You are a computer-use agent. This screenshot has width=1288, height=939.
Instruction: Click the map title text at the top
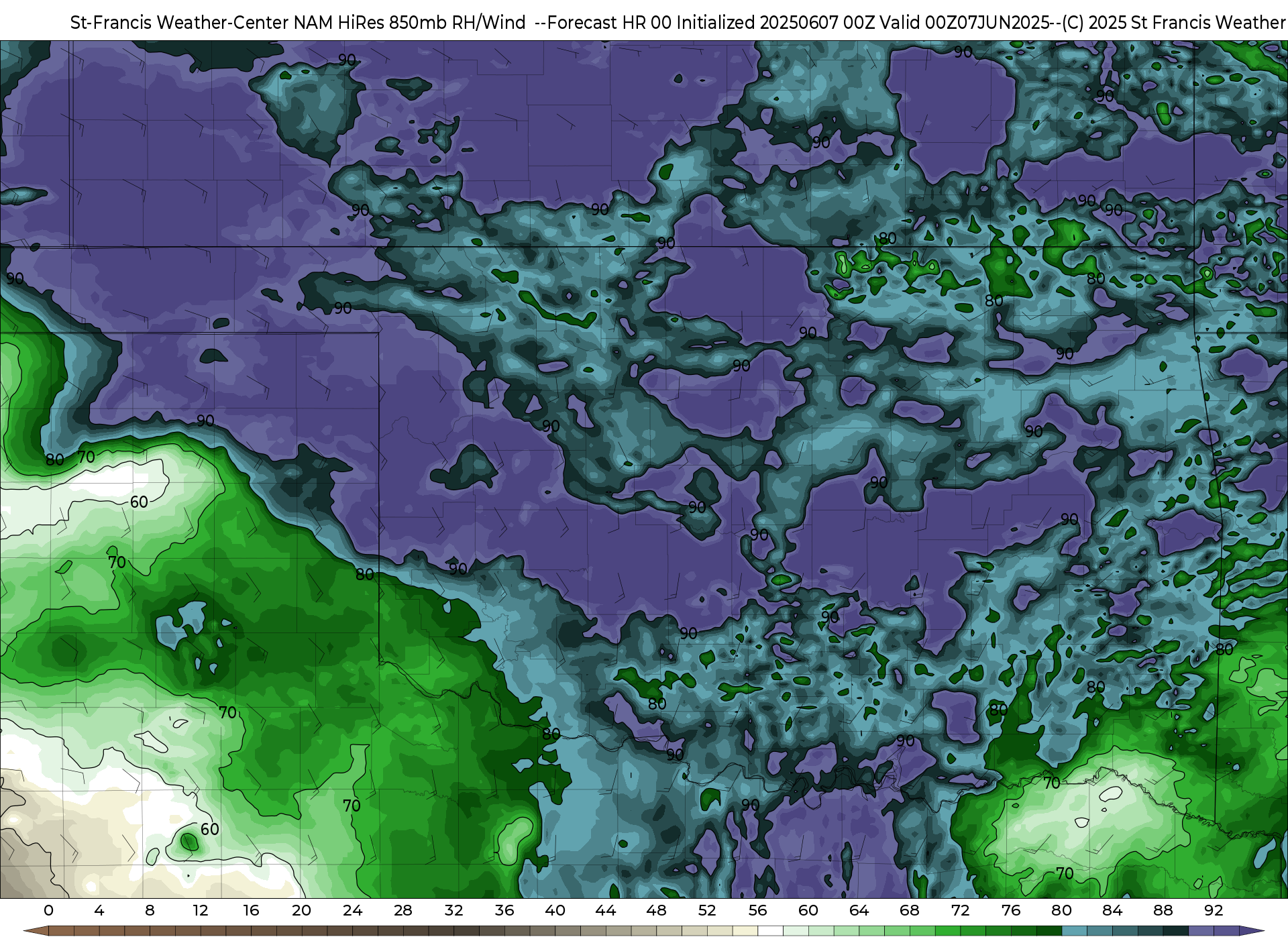click(678, 23)
